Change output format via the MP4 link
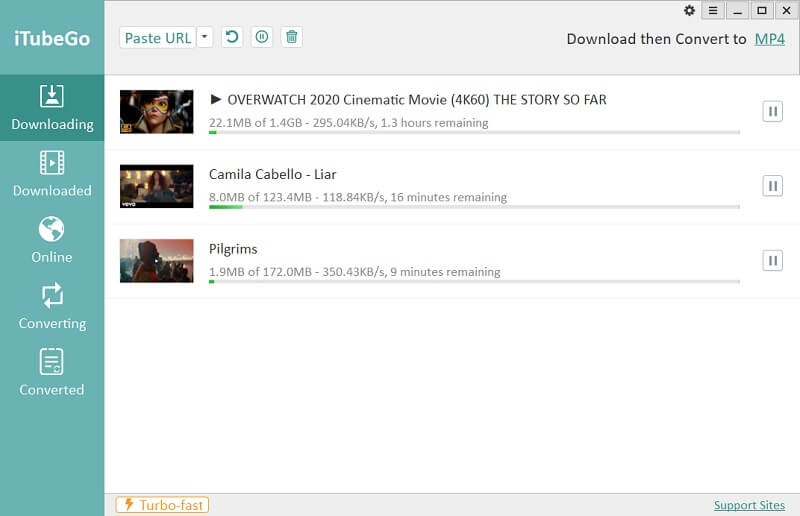The height and width of the screenshot is (516, 800). click(x=769, y=39)
